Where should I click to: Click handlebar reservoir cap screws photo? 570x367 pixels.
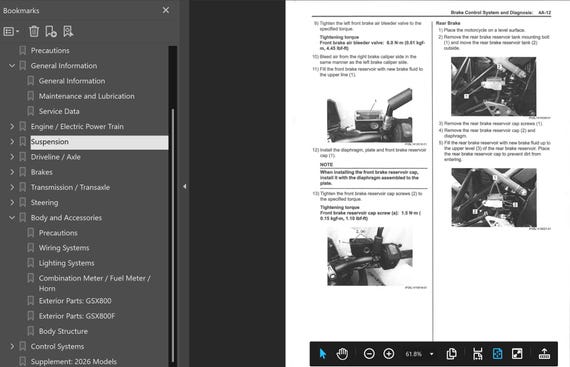tap(370, 256)
